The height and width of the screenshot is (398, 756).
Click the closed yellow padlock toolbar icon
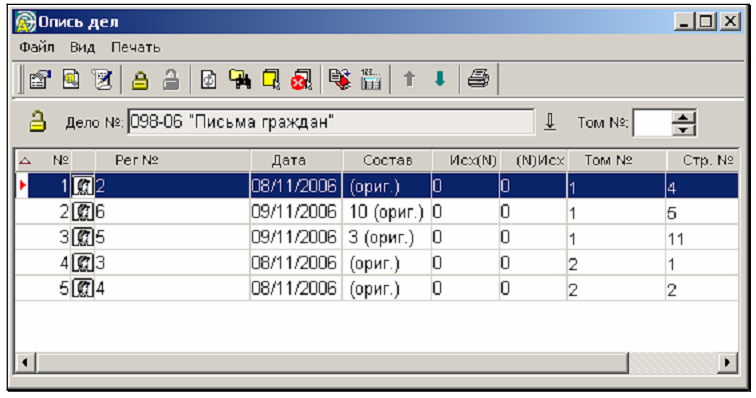point(140,80)
